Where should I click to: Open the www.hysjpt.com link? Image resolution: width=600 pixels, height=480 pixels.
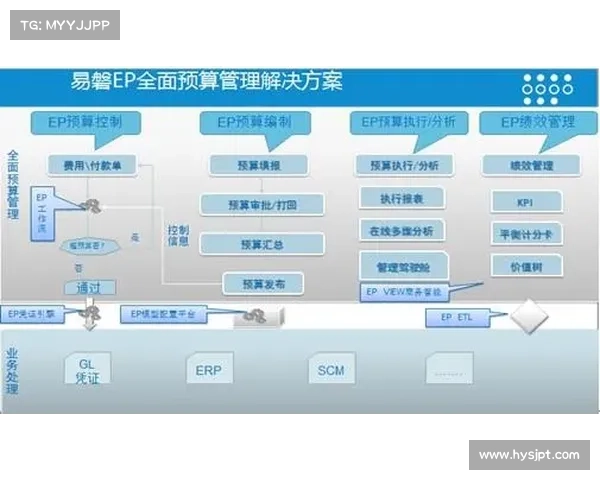529,455
